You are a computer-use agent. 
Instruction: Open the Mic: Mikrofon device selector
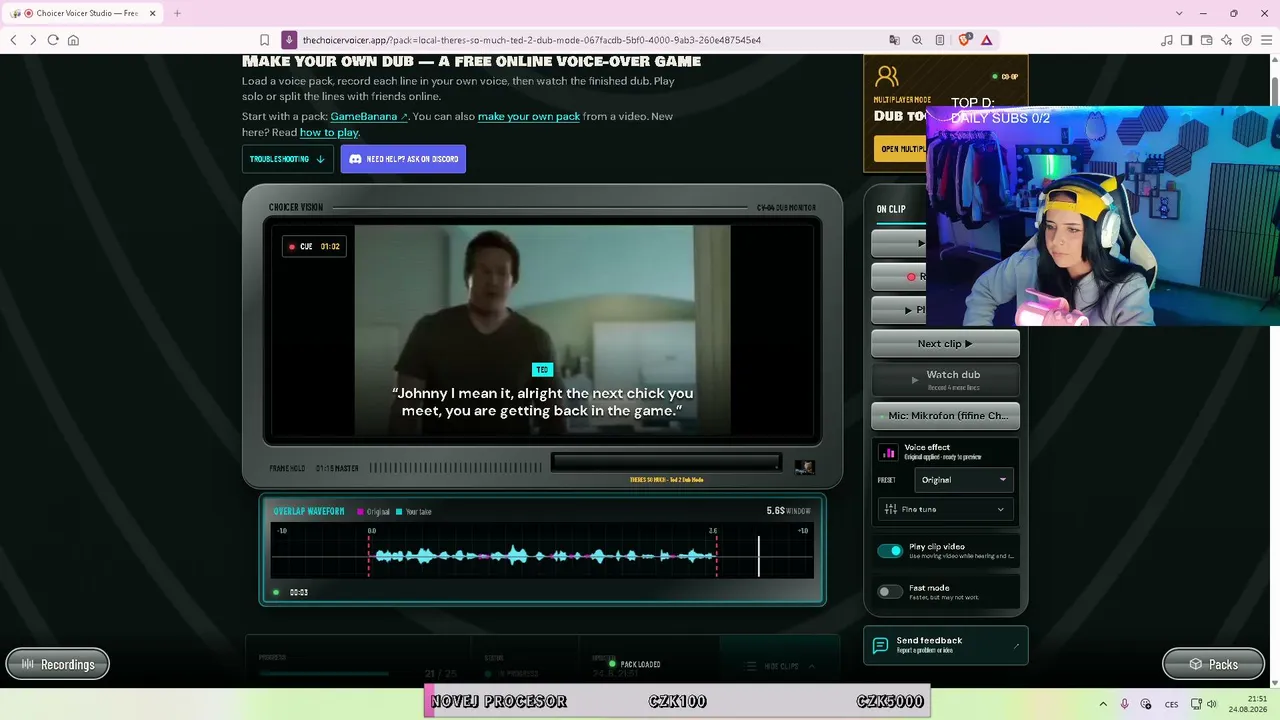point(946,415)
